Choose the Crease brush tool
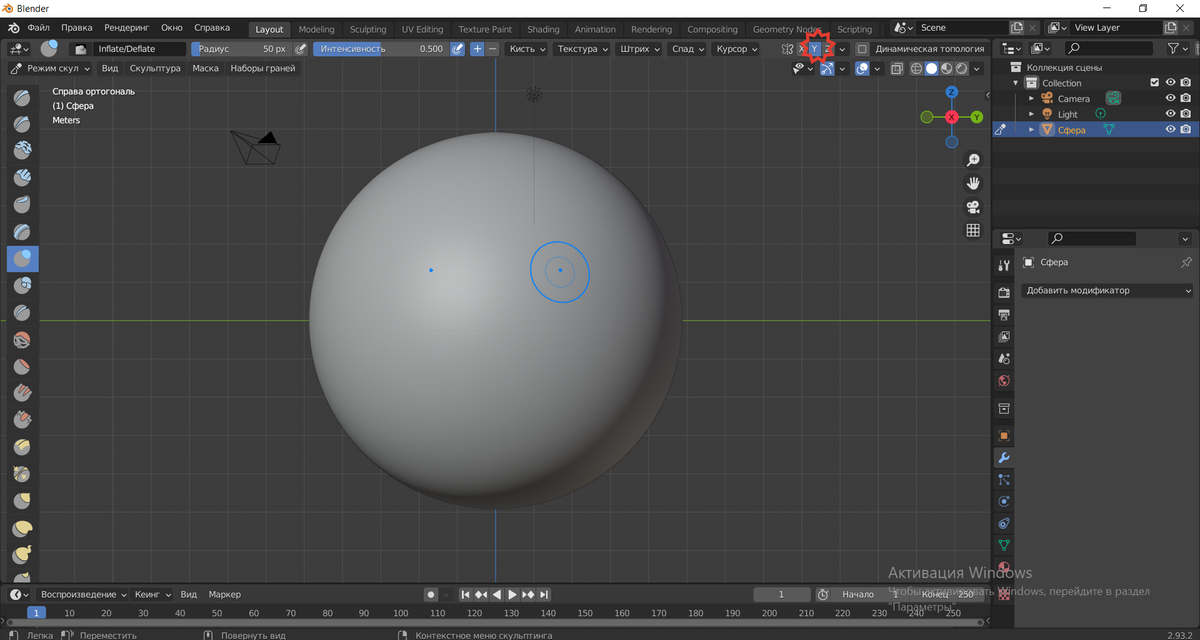This screenshot has height=640, width=1200. 22,313
